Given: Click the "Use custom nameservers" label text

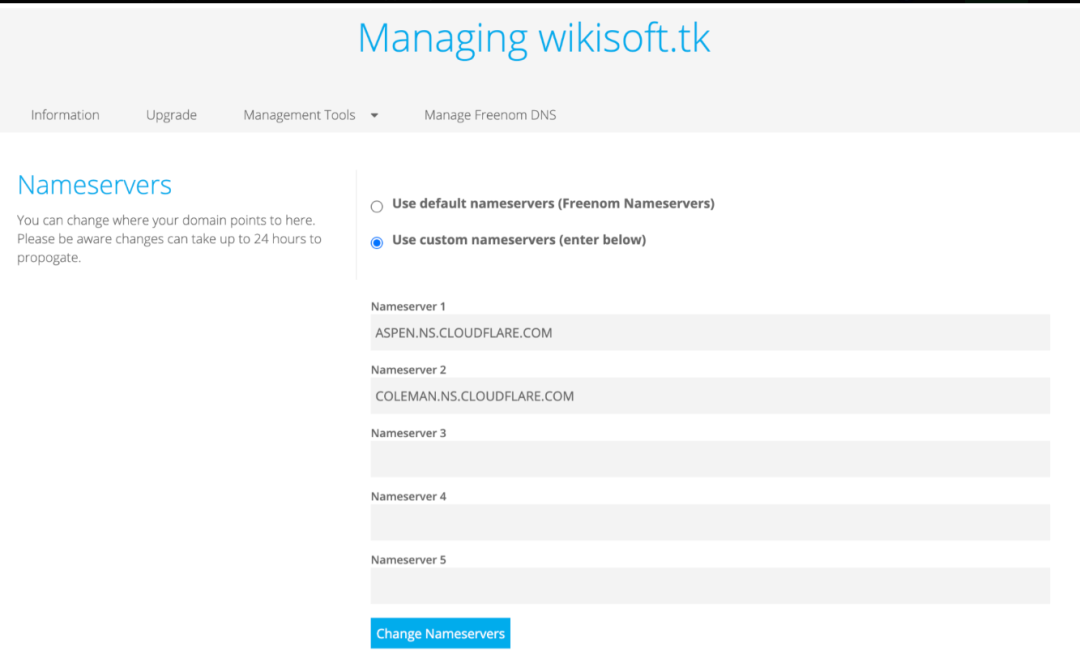Looking at the screenshot, I should coord(519,240).
